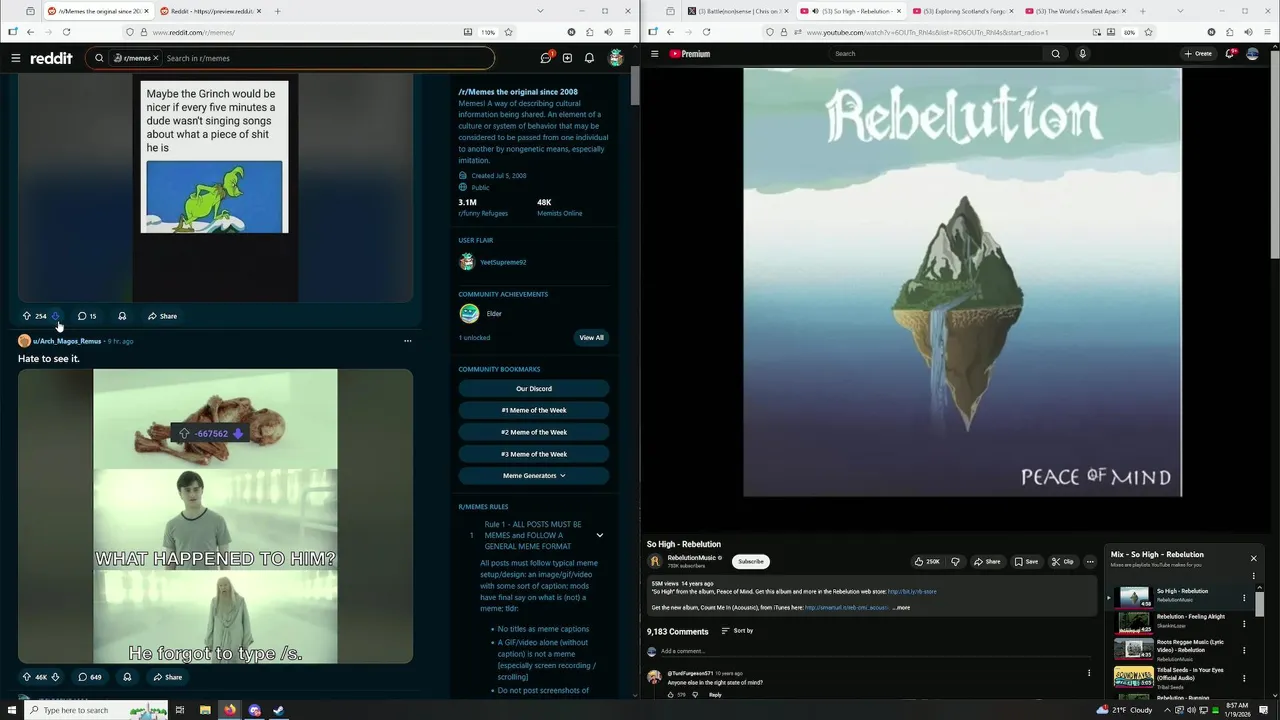Screen dimensions: 1280x720
Task: Open File Explorer from taskbar
Action: (x=205, y=710)
